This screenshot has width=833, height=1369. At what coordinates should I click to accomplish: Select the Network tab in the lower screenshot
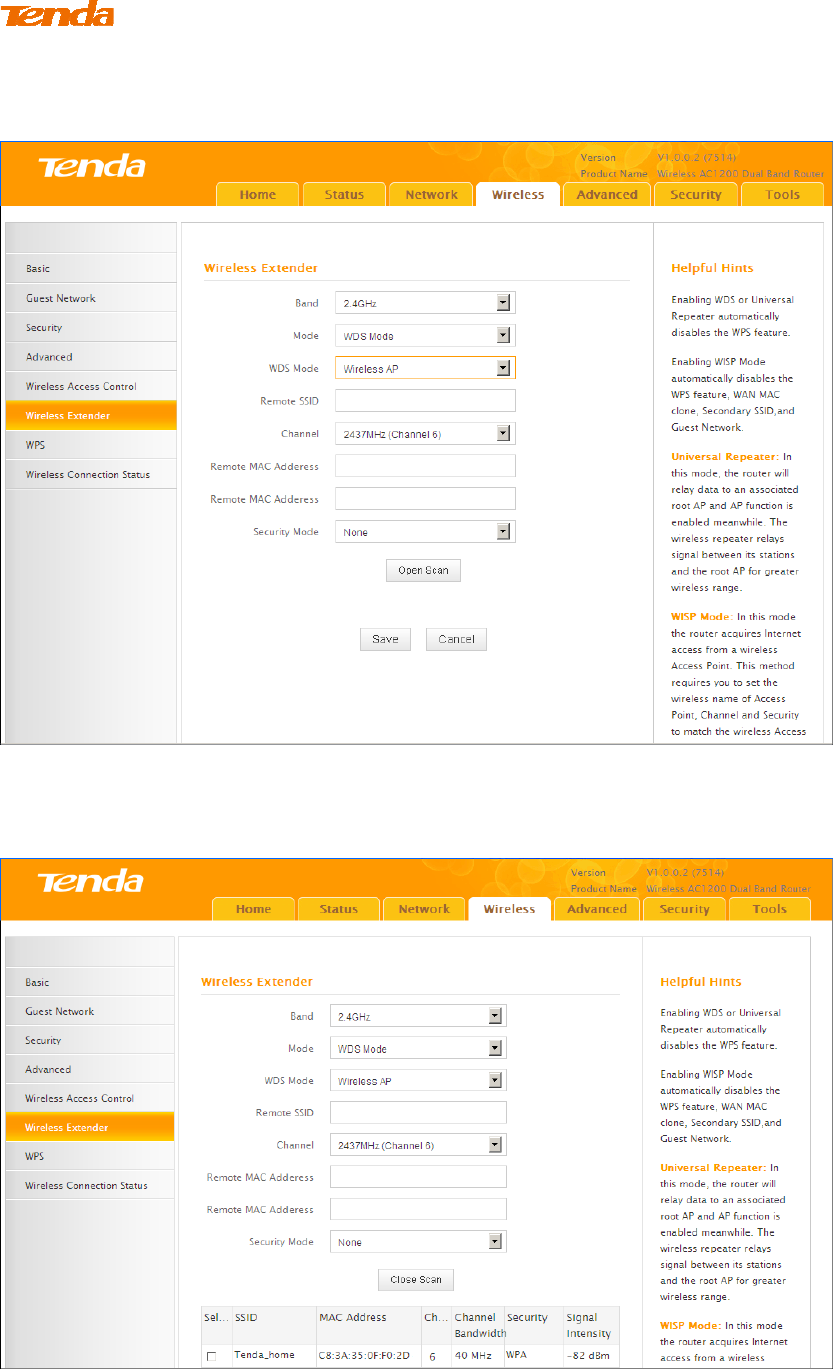click(424, 909)
